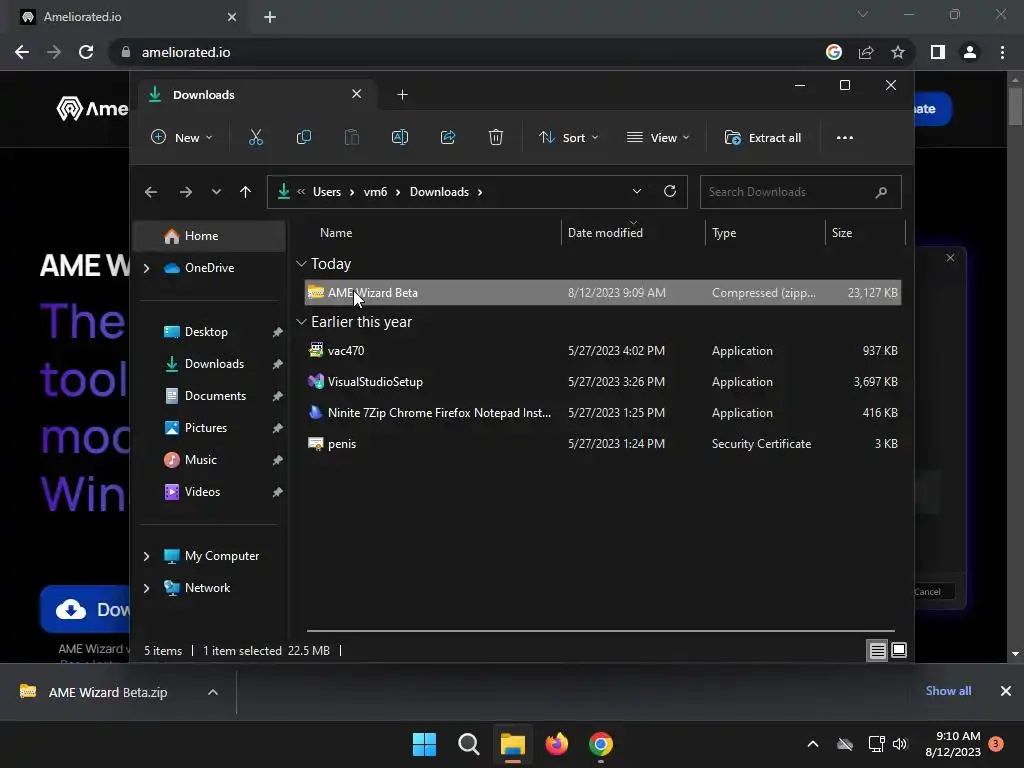Expand the My Computer tree node
The image size is (1024, 768).
point(146,556)
